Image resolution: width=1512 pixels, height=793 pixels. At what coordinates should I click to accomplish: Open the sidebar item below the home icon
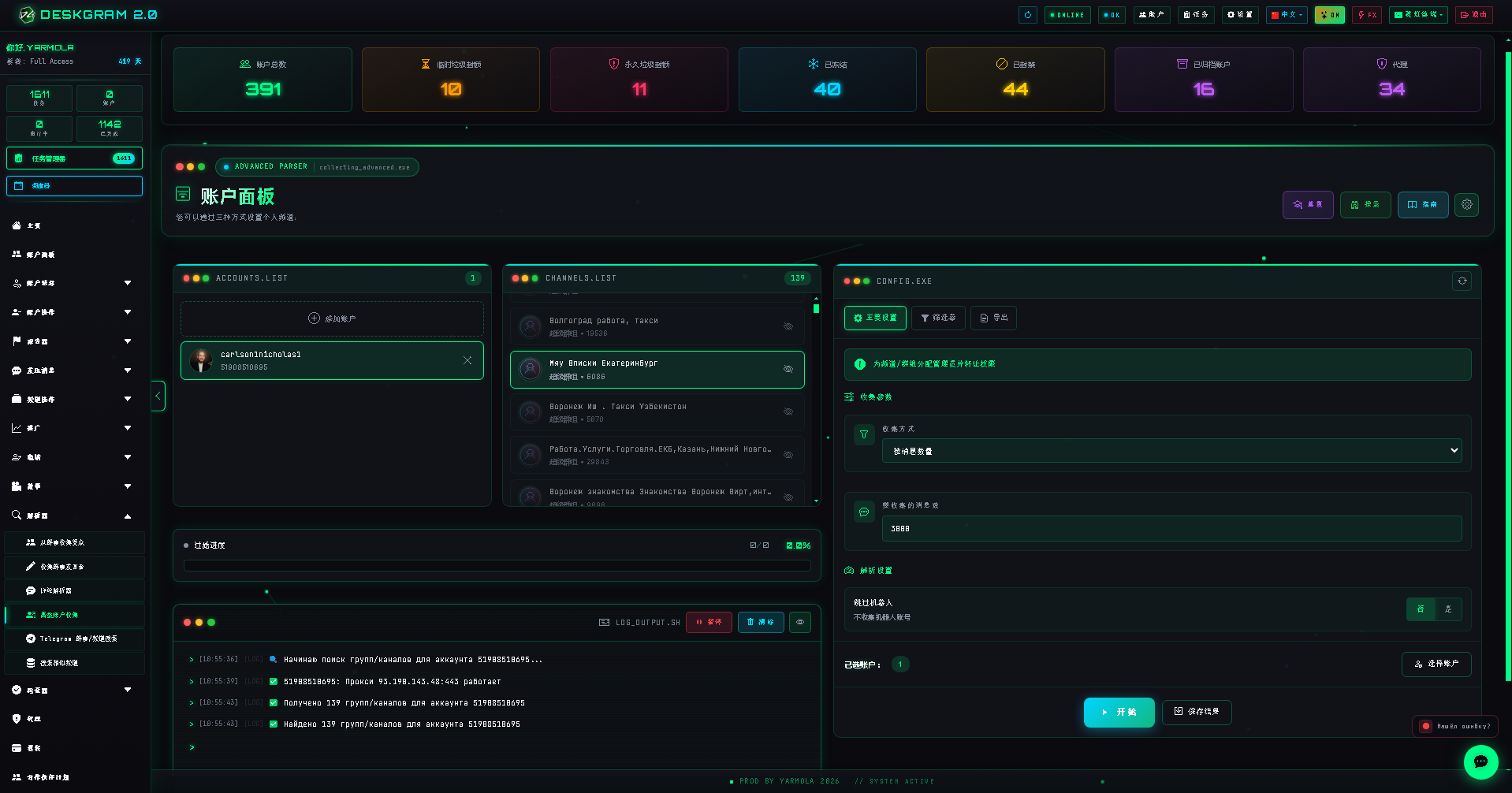click(x=39, y=255)
